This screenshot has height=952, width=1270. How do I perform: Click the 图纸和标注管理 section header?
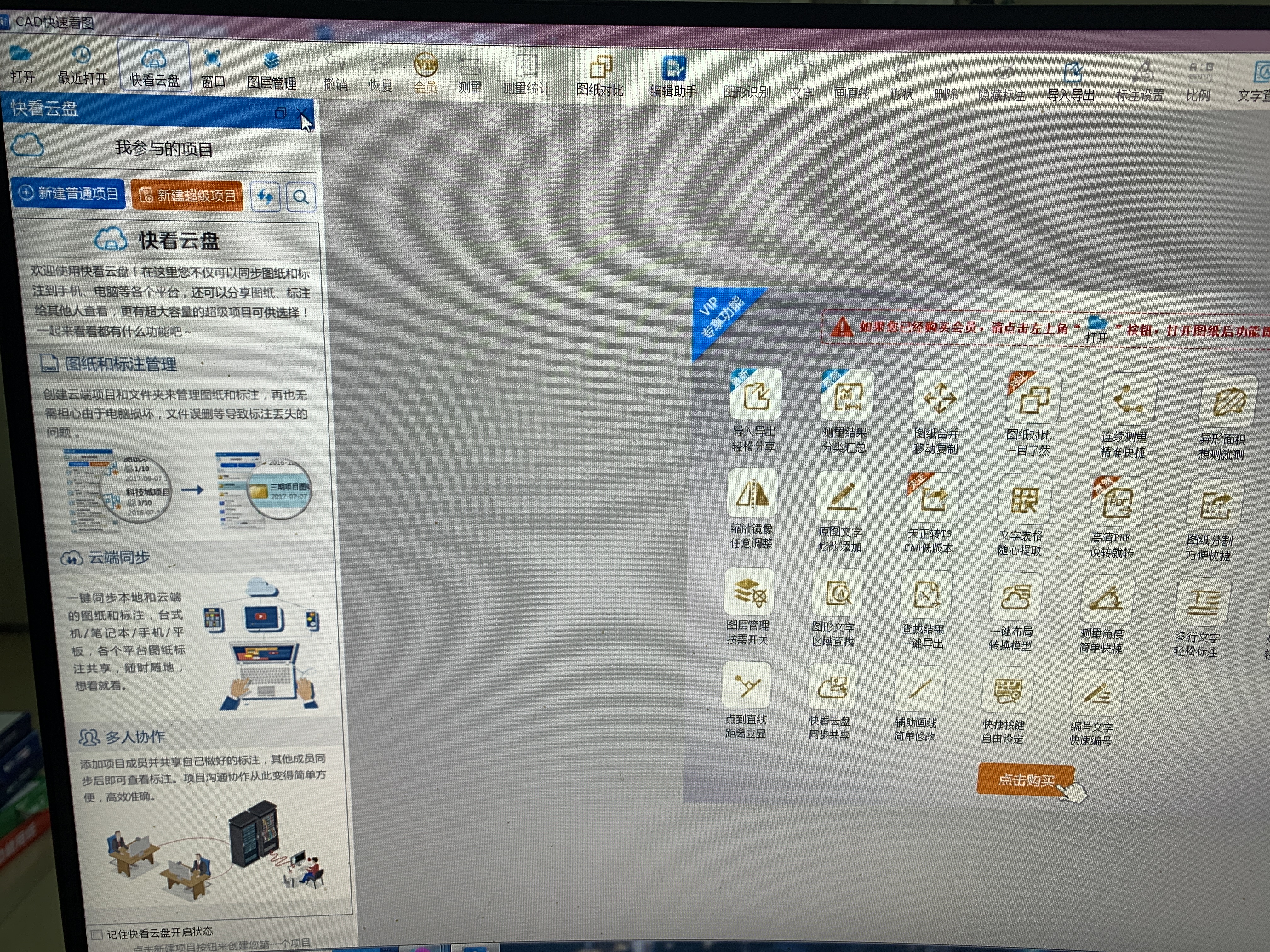tap(109, 364)
